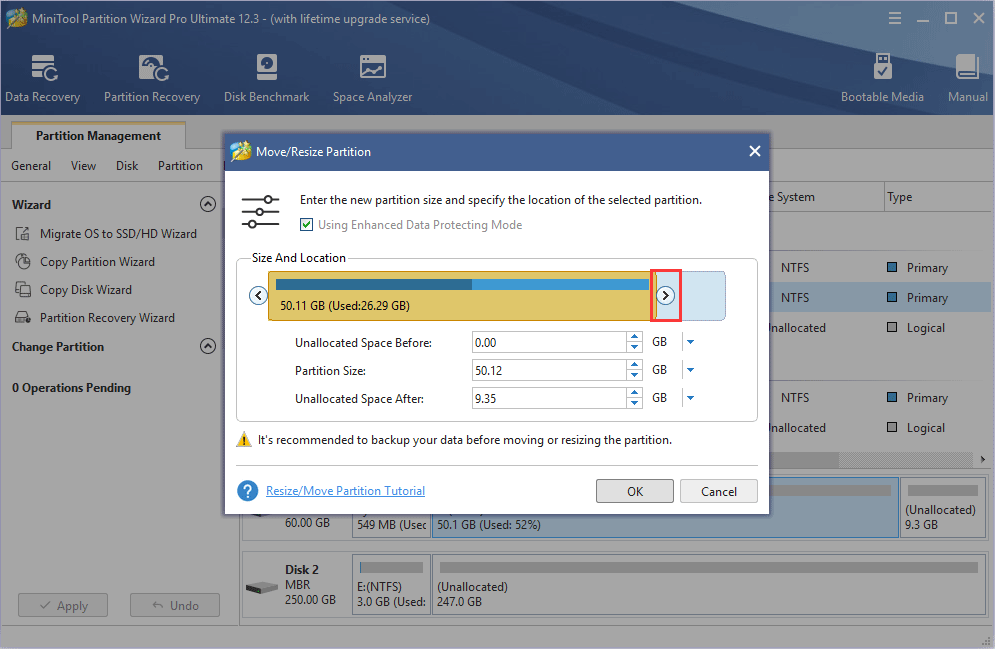Open Disk Benchmark tool
This screenshot has width=995, height=649.
[267, 79]
